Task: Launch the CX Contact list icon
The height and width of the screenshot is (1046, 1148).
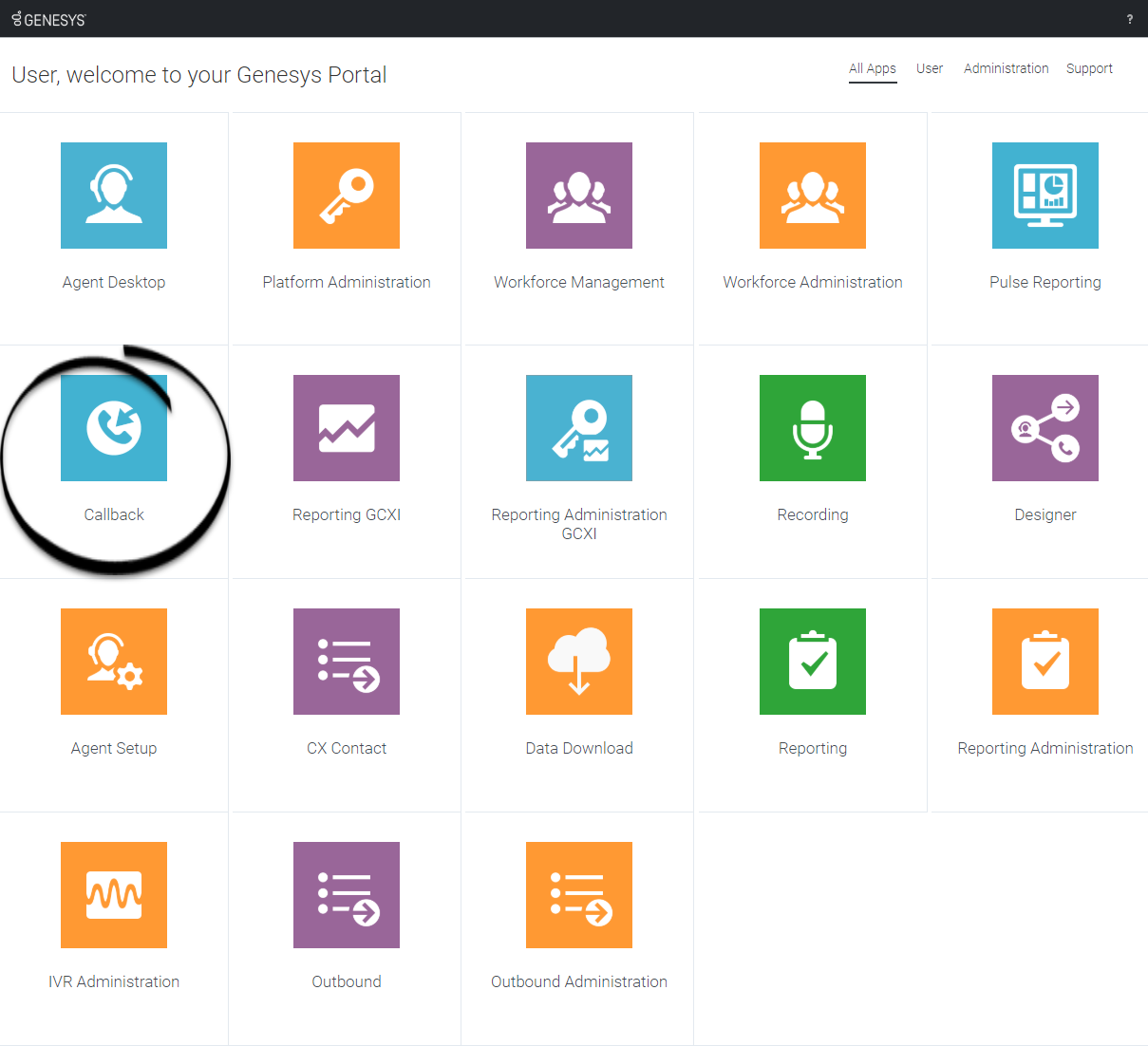Action: pyautogui.click(x=347, y=662)
